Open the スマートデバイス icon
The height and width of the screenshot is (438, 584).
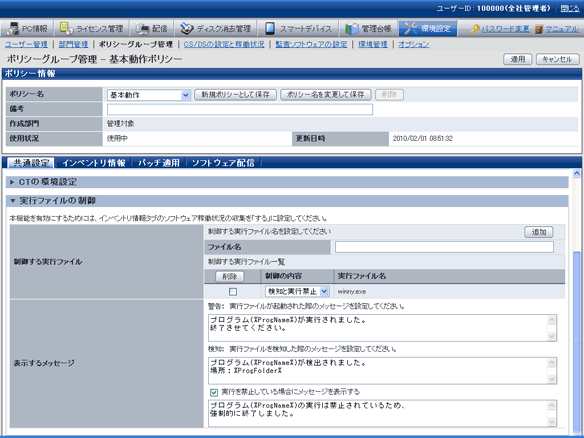[x=270, y=29]
